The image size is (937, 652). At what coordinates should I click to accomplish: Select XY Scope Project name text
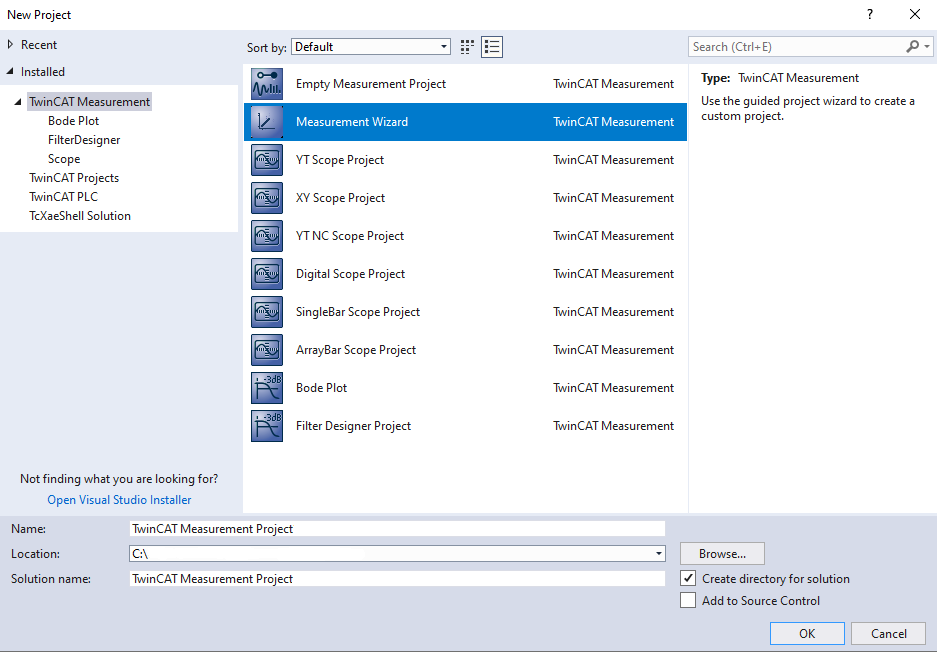340,198
